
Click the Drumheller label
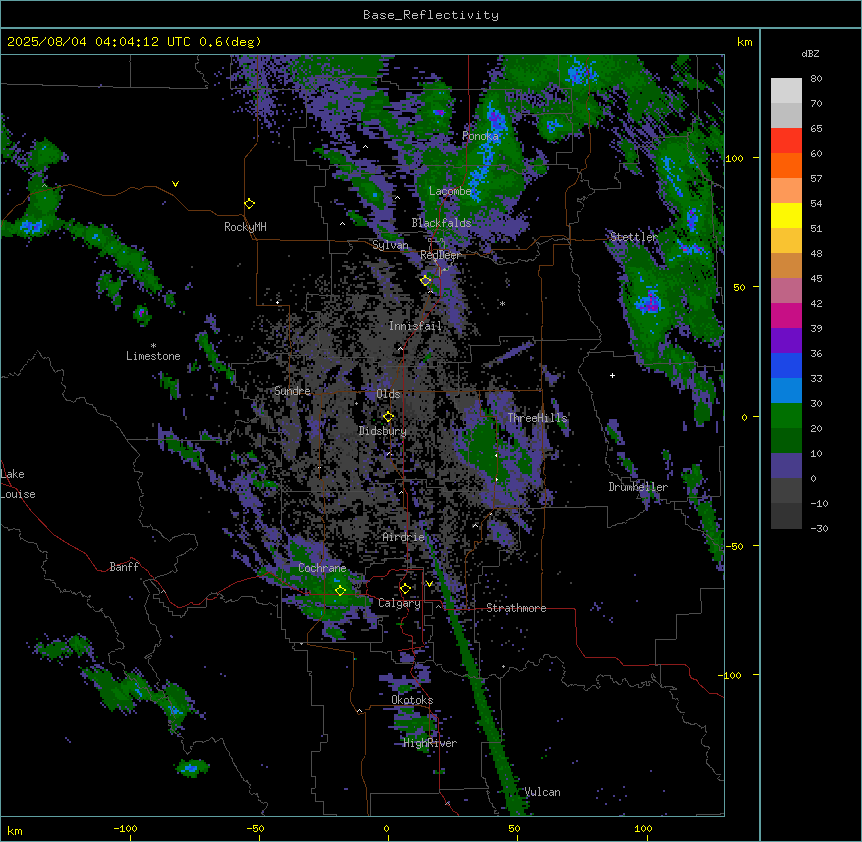pyautogui.click(x=638, y=487)
